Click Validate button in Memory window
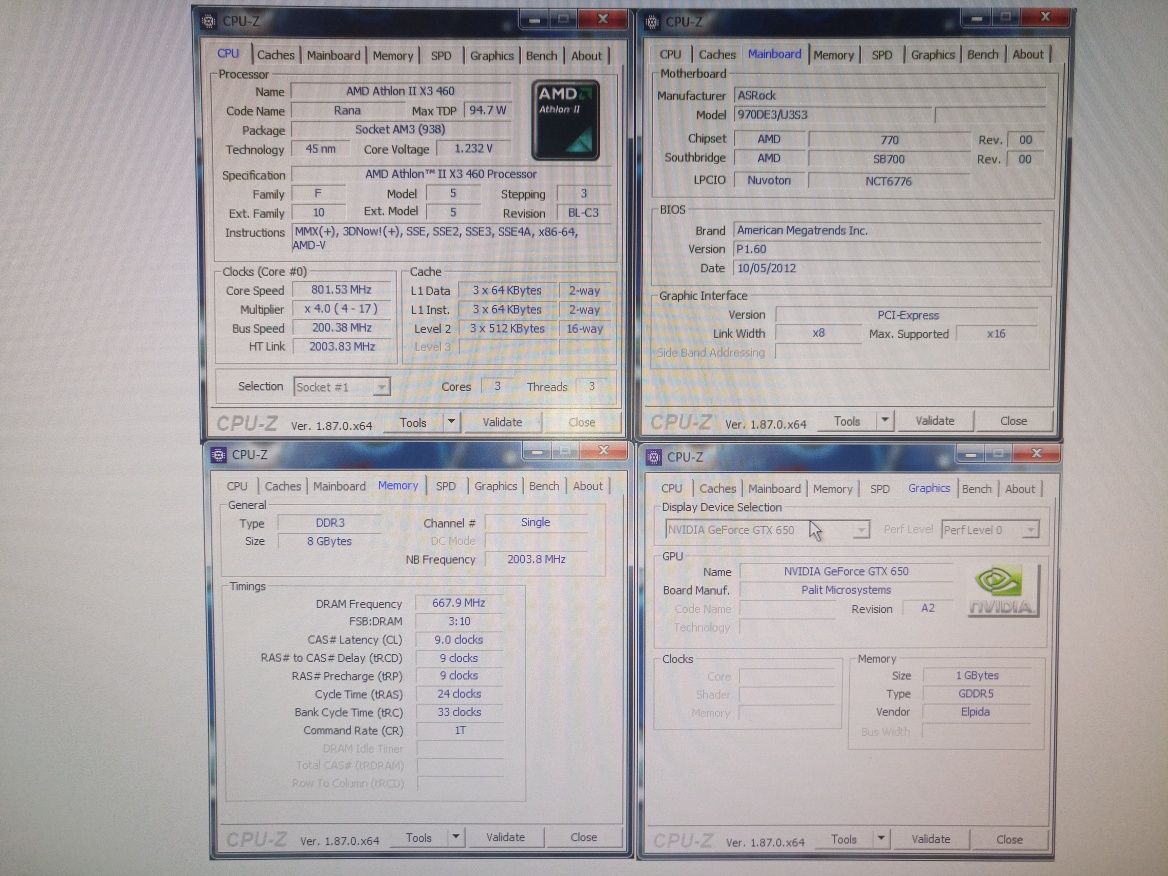The image size is (1168, 876). [x=506, y=837]
